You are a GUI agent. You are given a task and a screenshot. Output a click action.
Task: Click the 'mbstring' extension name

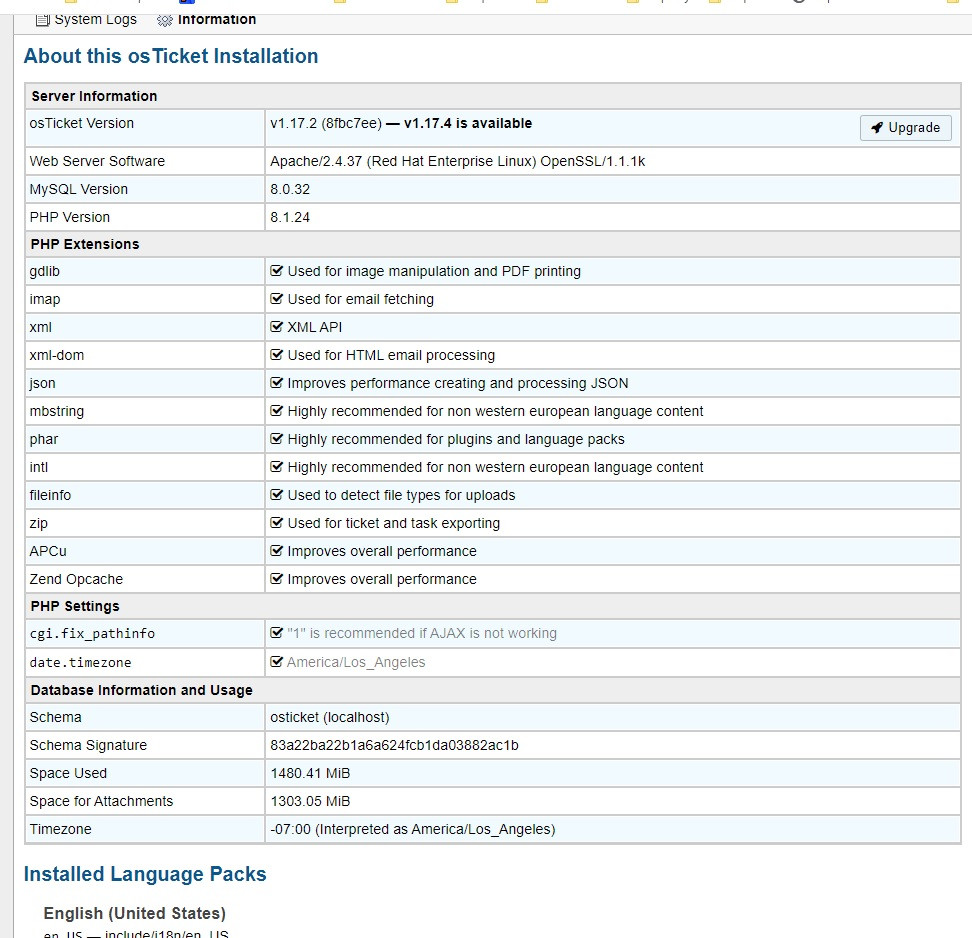tap(56, 411)
